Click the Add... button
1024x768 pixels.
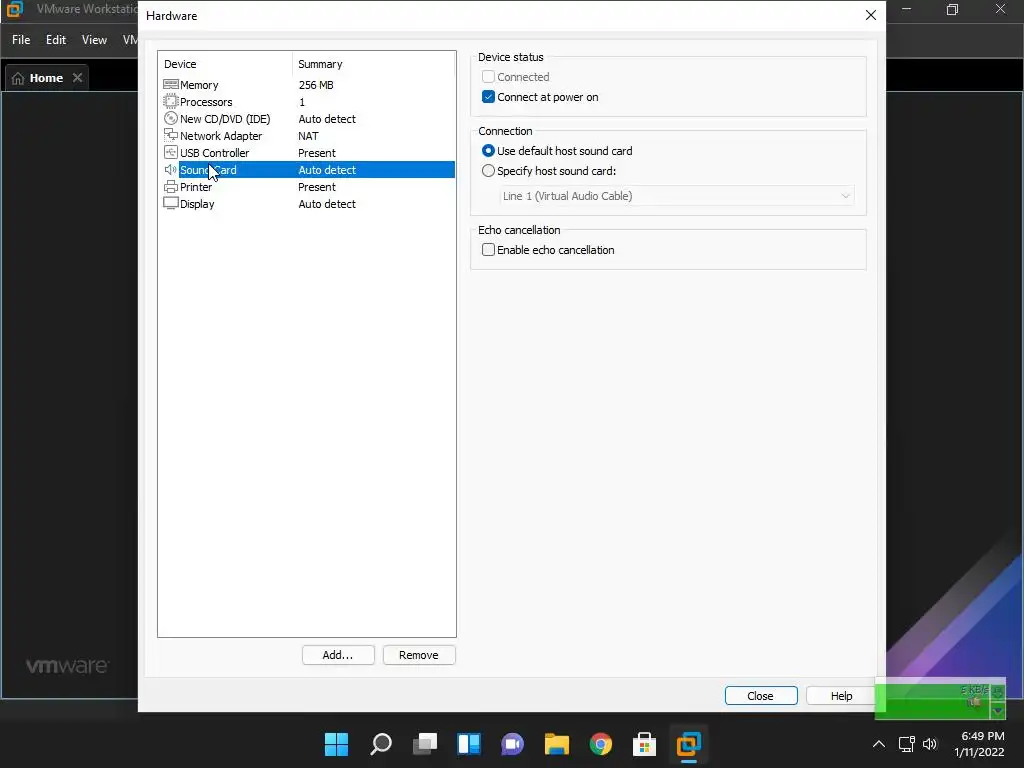click(338, 655)
